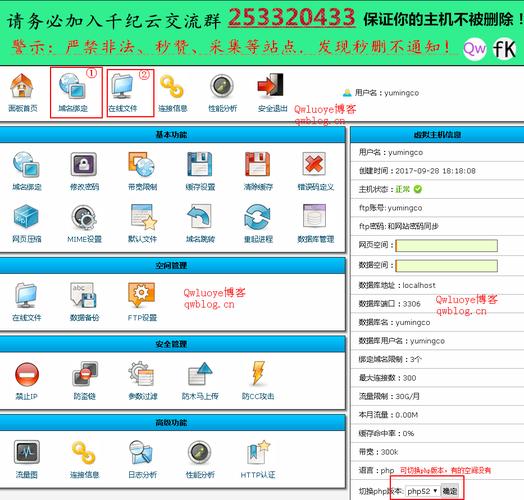Click the 高级功能 section header
The height and width of the screenshot is (500, 524).
[172, 423]
